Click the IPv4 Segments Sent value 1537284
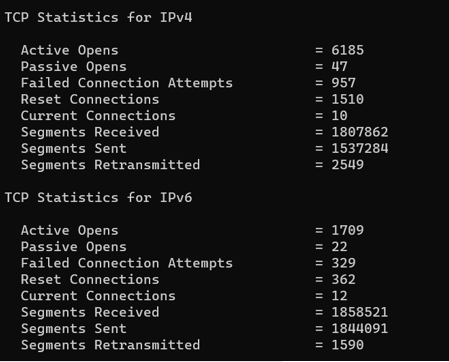The height and width of the screenshot is (362, 449). [x=360, y=148]
